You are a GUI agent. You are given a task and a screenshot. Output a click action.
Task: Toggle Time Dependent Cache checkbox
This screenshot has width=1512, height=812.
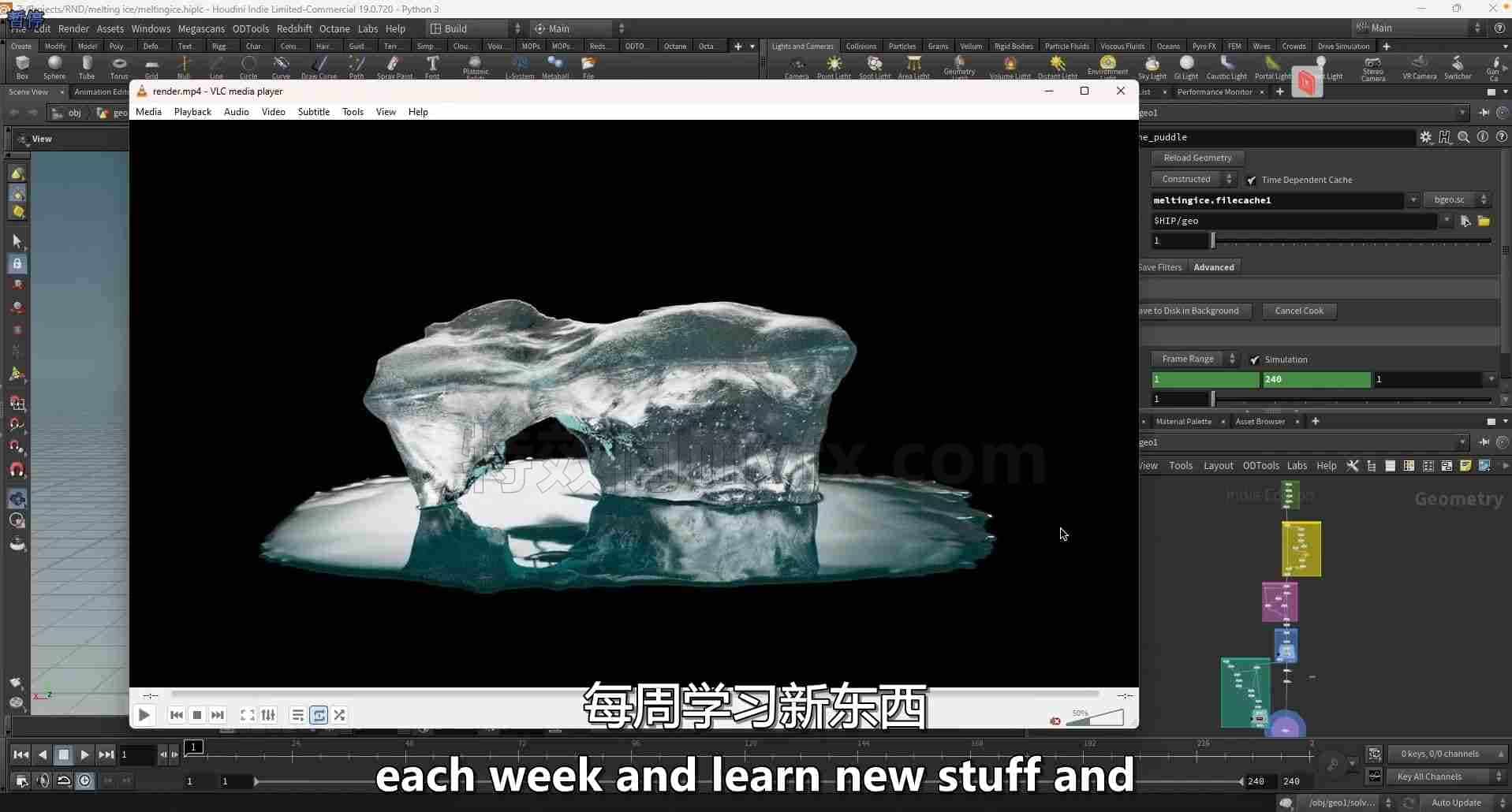(1252, 180)
